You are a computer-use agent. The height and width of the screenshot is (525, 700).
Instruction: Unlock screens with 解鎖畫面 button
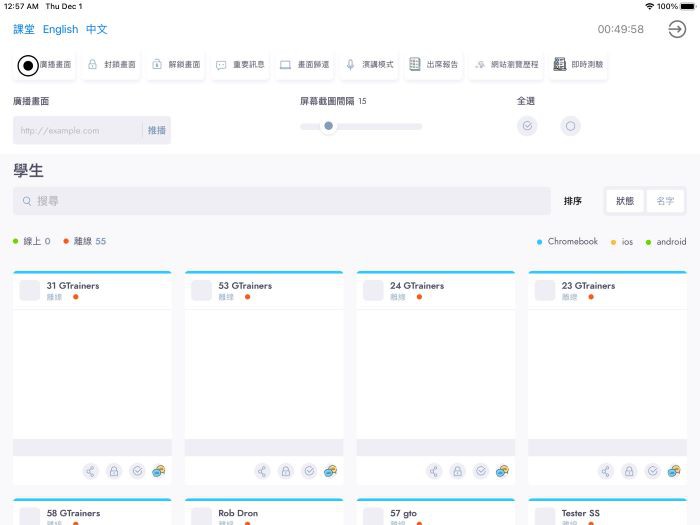coord(176,65)
